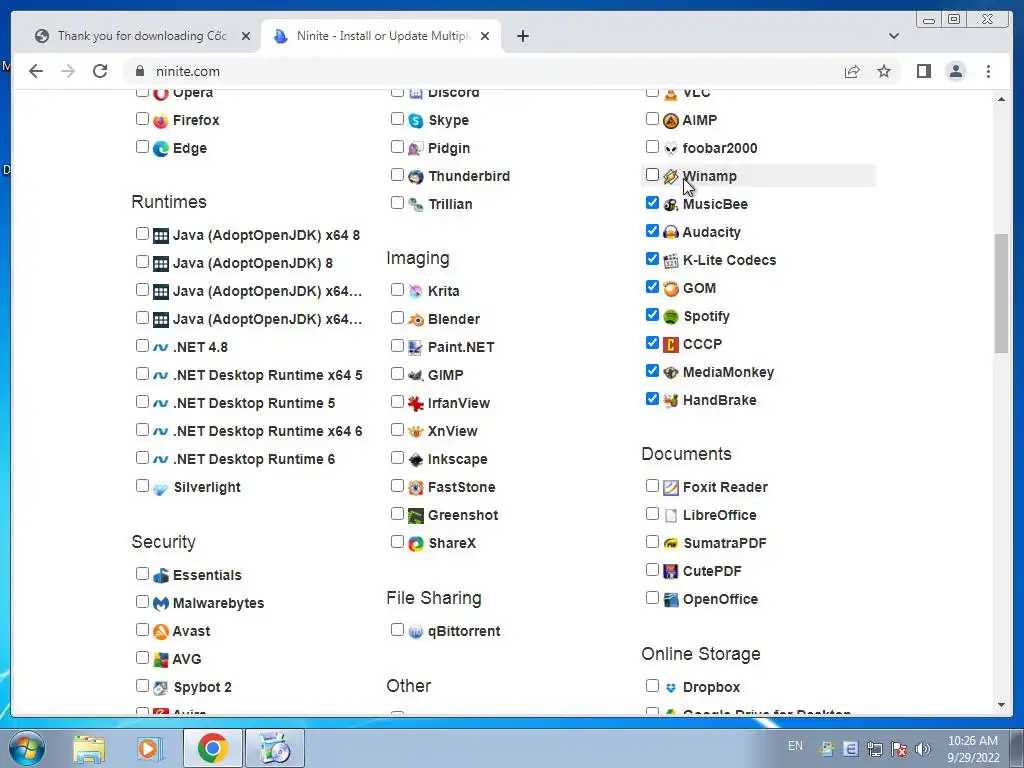The height and width of the screenshot is (768, 1024).
Task: Open Windows Media Player taskbar icon
Action: pos(148,748)
